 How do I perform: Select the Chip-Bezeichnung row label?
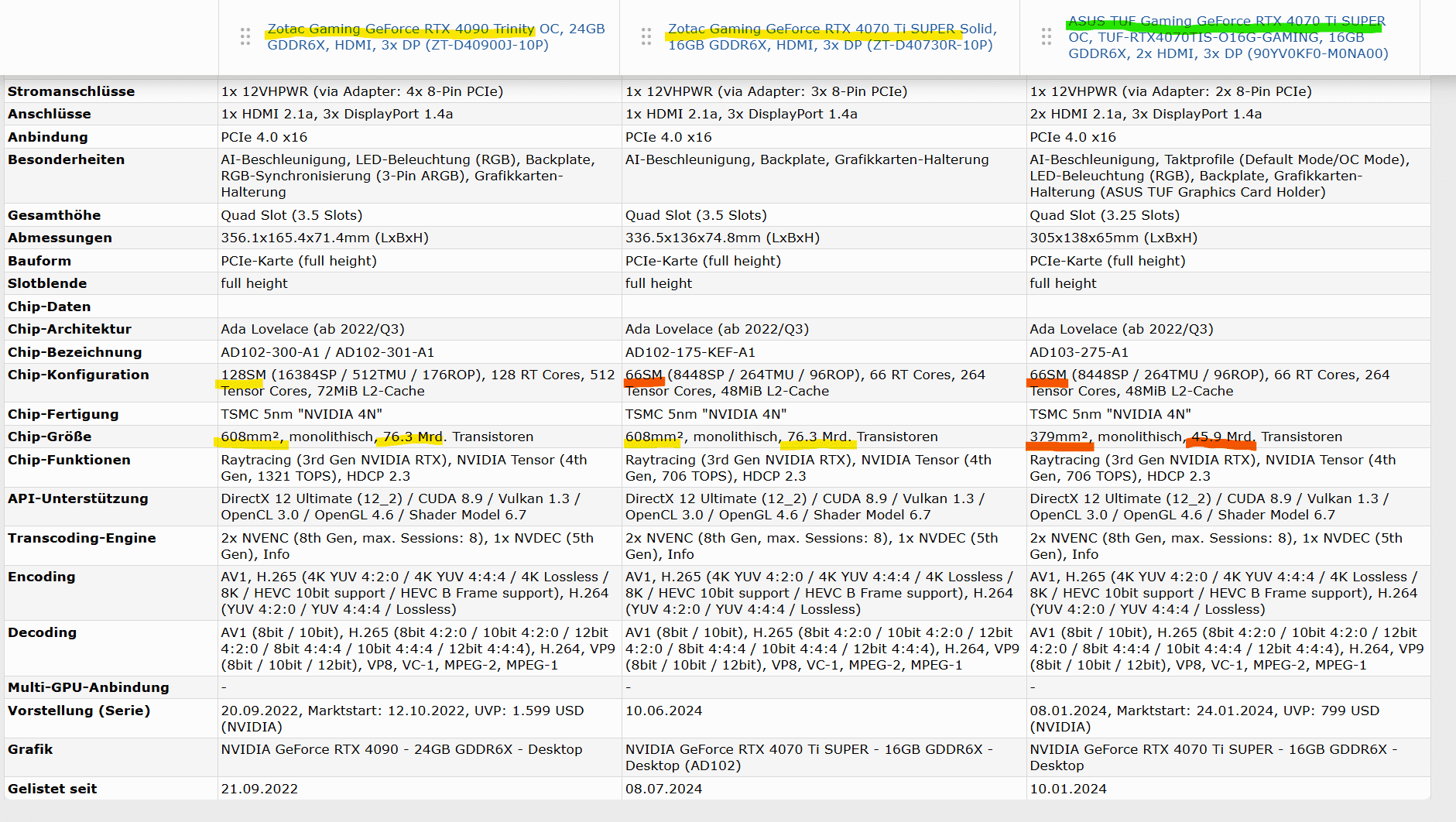pyautogui.click(x=75, y=352)
